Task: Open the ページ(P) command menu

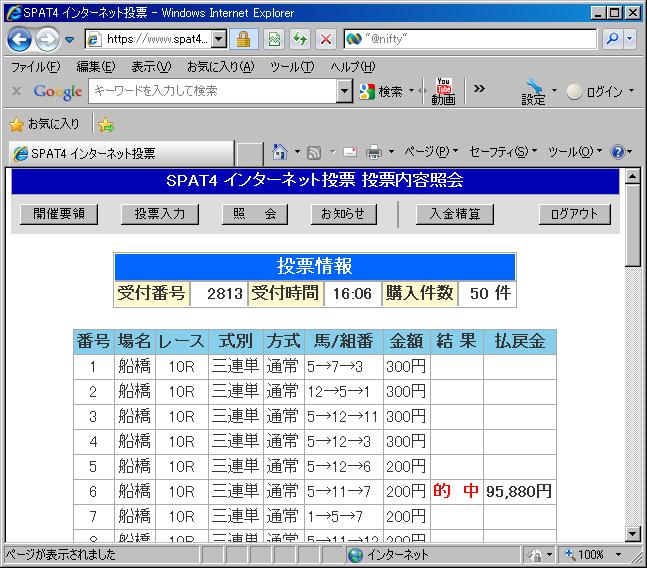Action: point(431,152)
